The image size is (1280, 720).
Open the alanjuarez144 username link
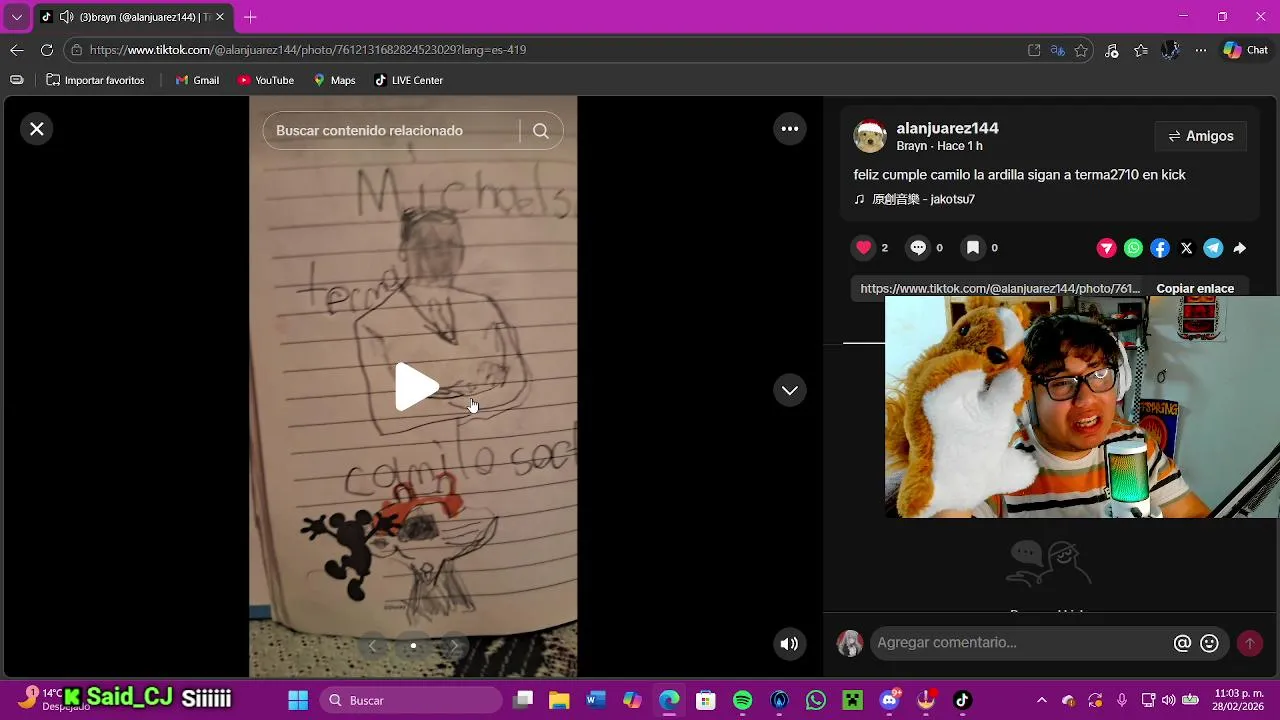948,128
